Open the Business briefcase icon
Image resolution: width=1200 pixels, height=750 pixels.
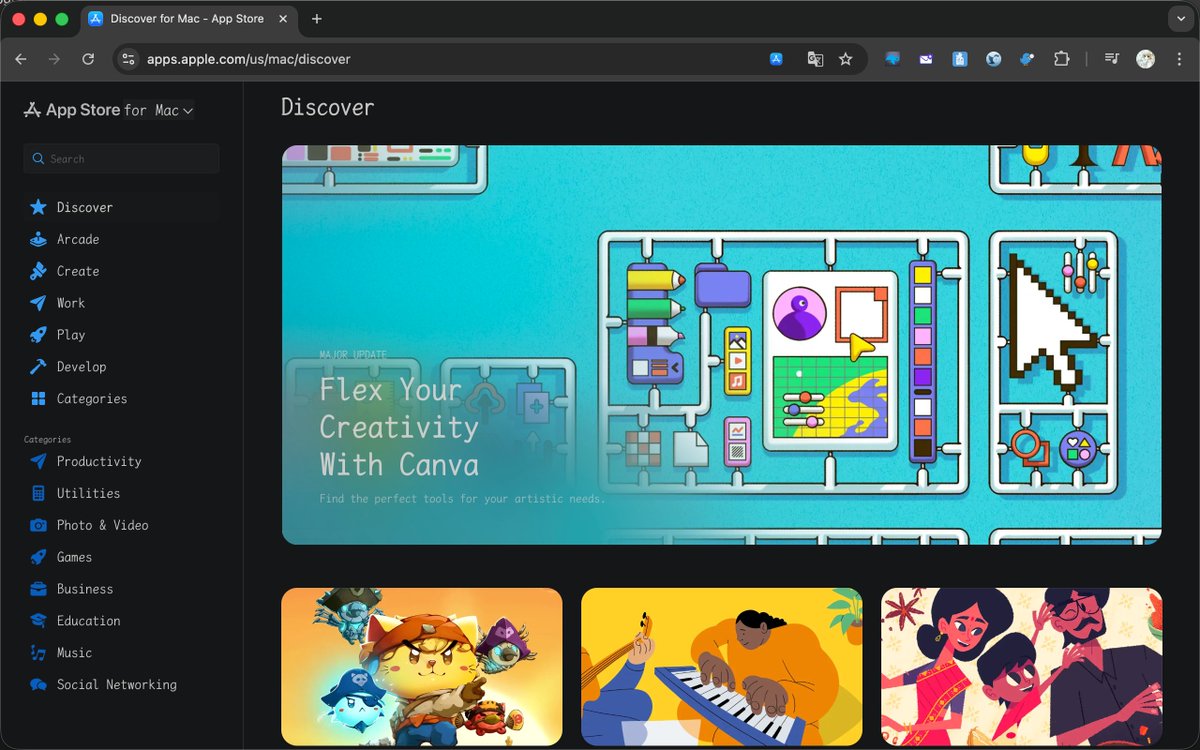coord(38,589)
